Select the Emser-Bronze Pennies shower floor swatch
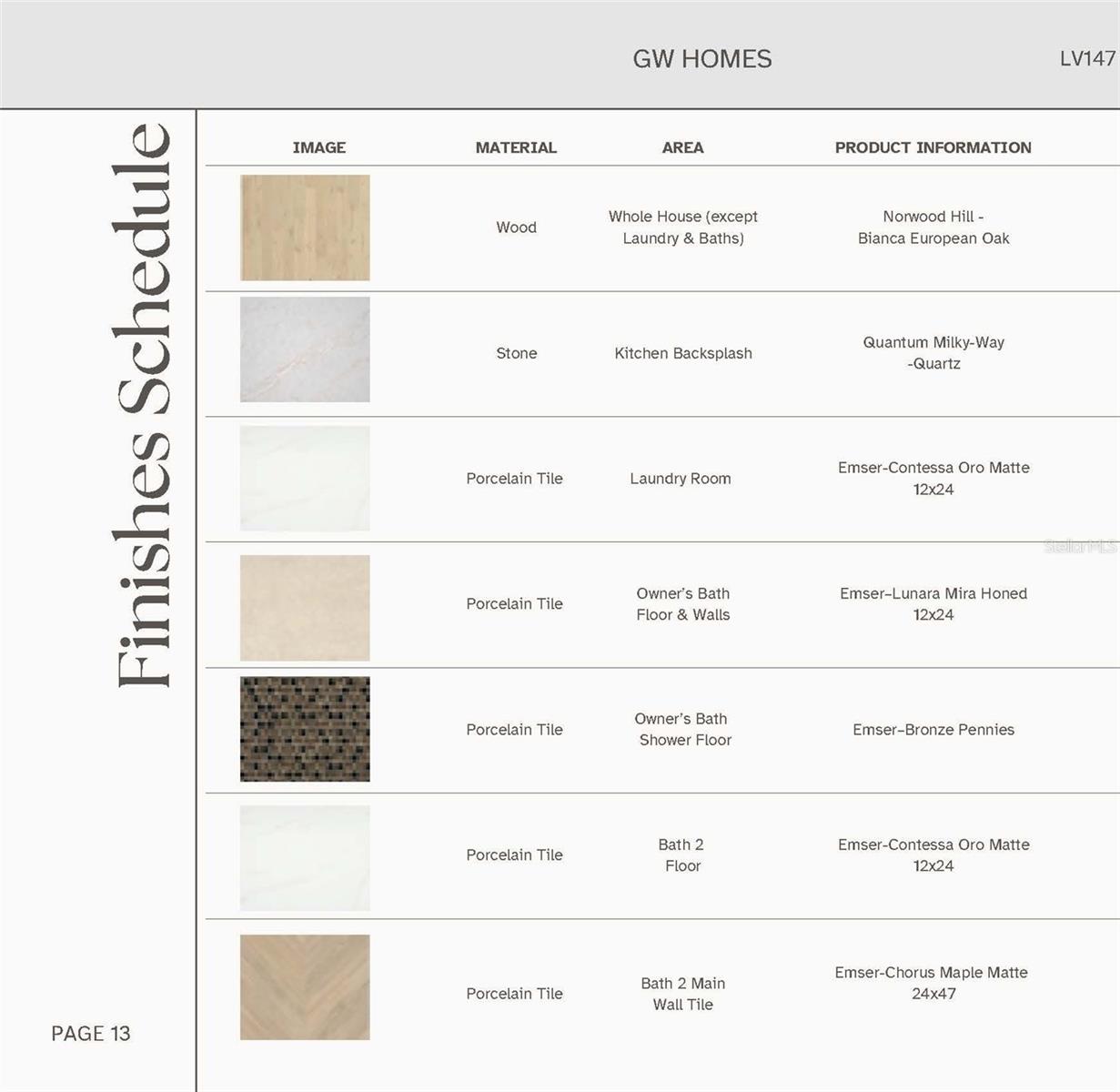Image resolution: width=1120 pixels, height=1092 pixels. click(x=305, y=728)
